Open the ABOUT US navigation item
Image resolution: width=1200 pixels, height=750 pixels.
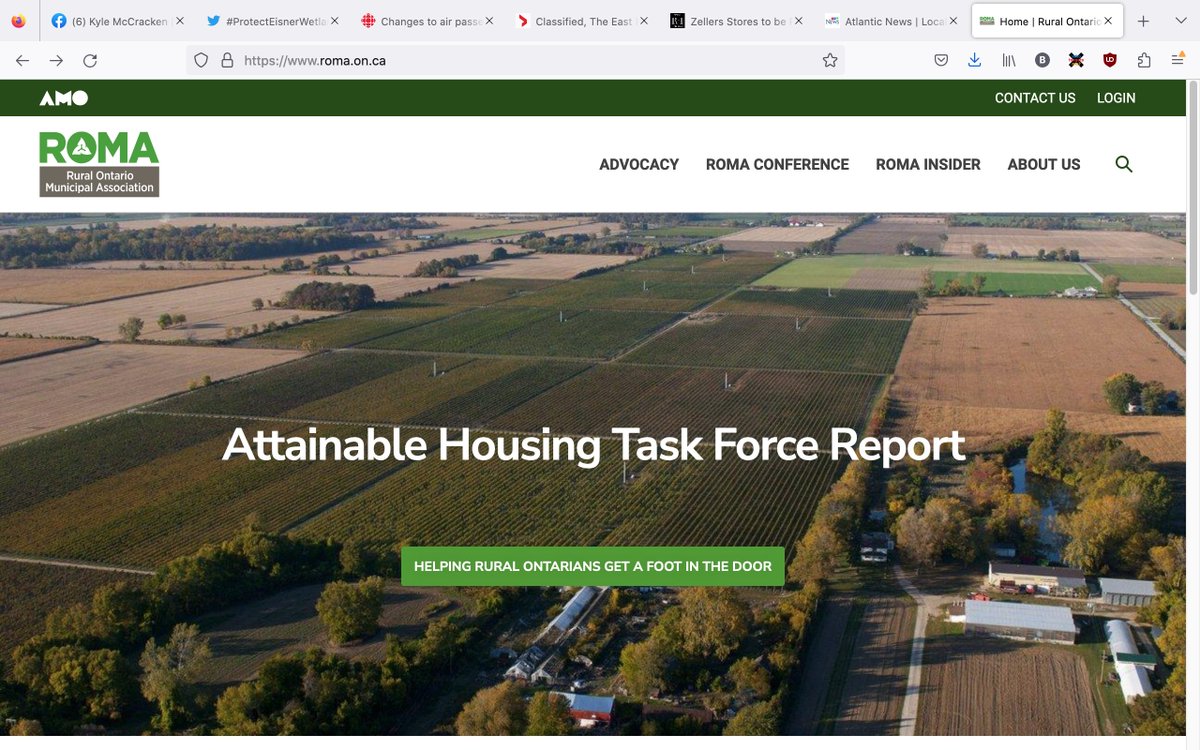1044,164
